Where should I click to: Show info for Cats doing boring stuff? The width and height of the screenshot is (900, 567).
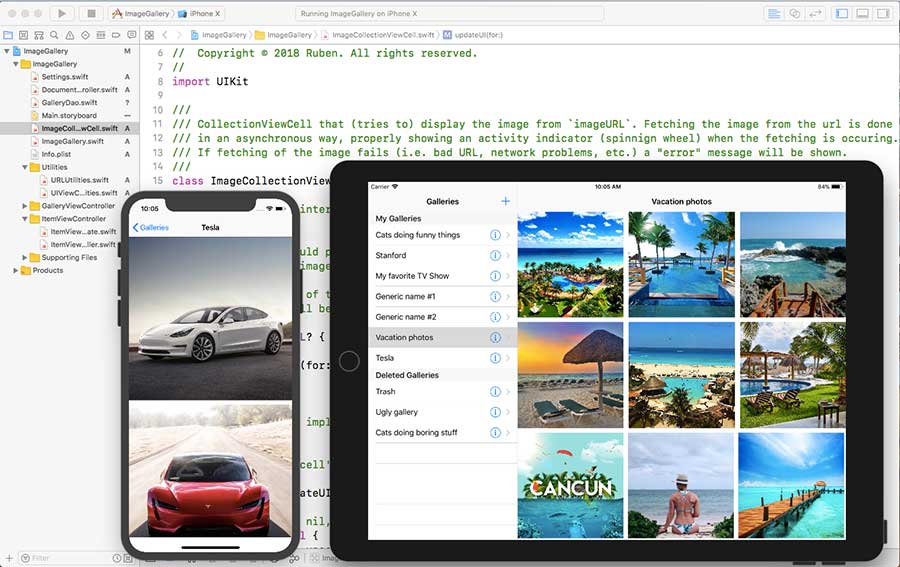click(495, 433)
